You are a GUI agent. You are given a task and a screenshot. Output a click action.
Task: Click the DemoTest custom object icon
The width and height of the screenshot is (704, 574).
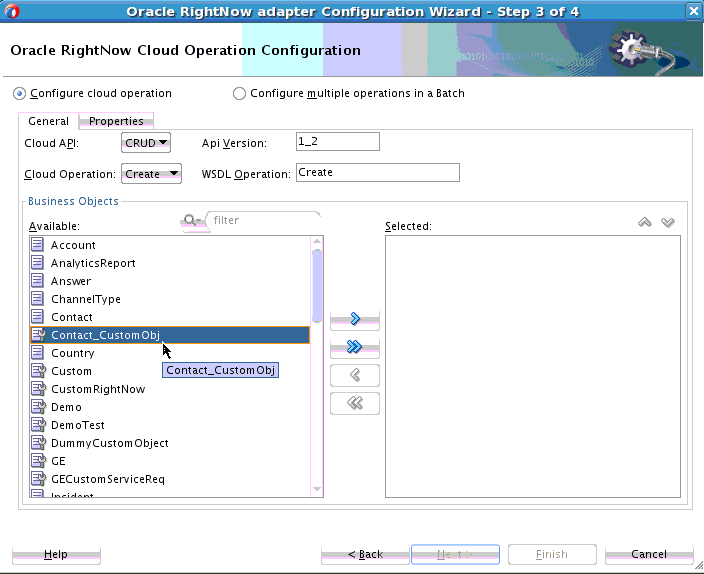coord(39,425)
